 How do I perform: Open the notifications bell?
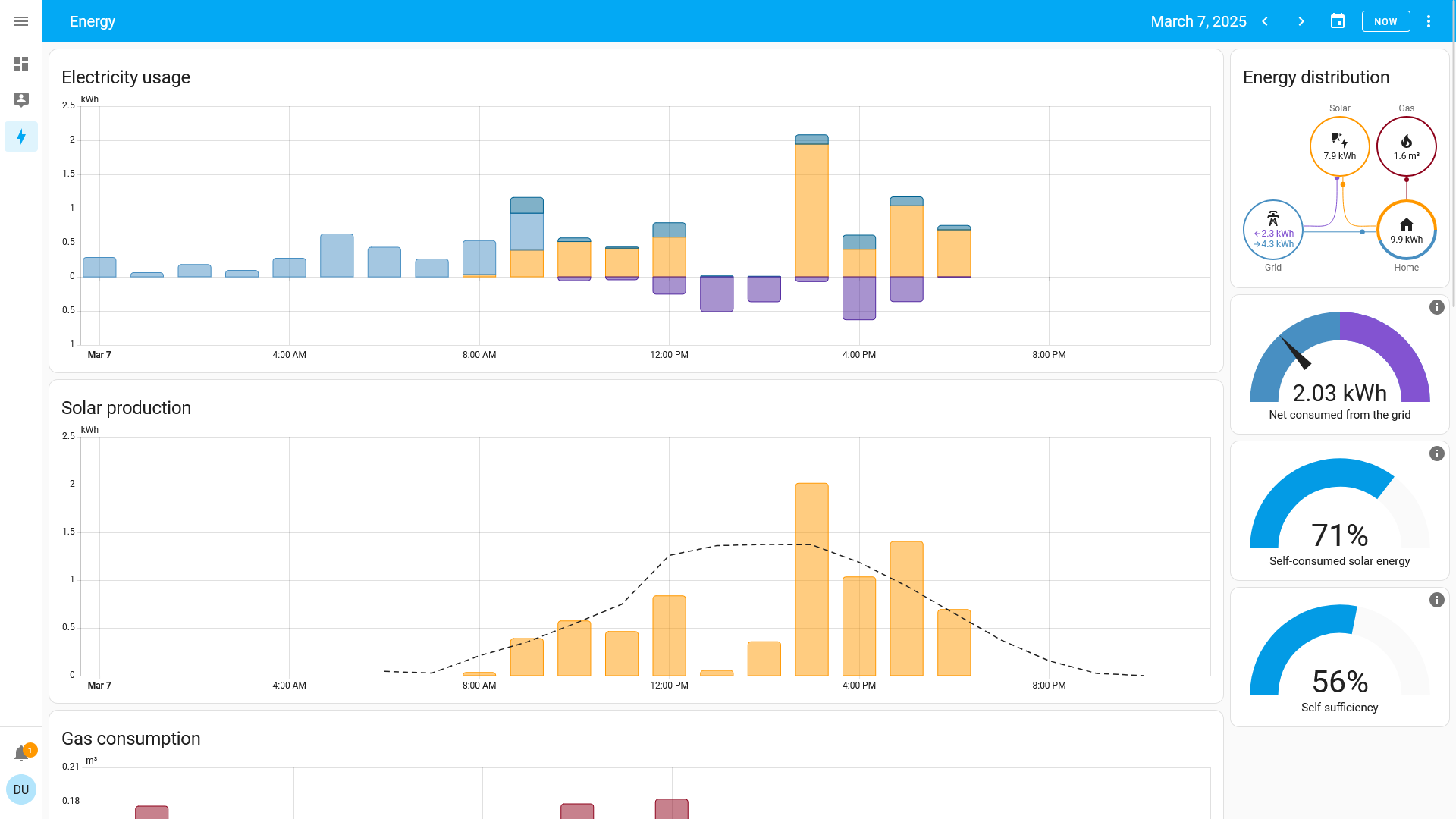(21, 753)
